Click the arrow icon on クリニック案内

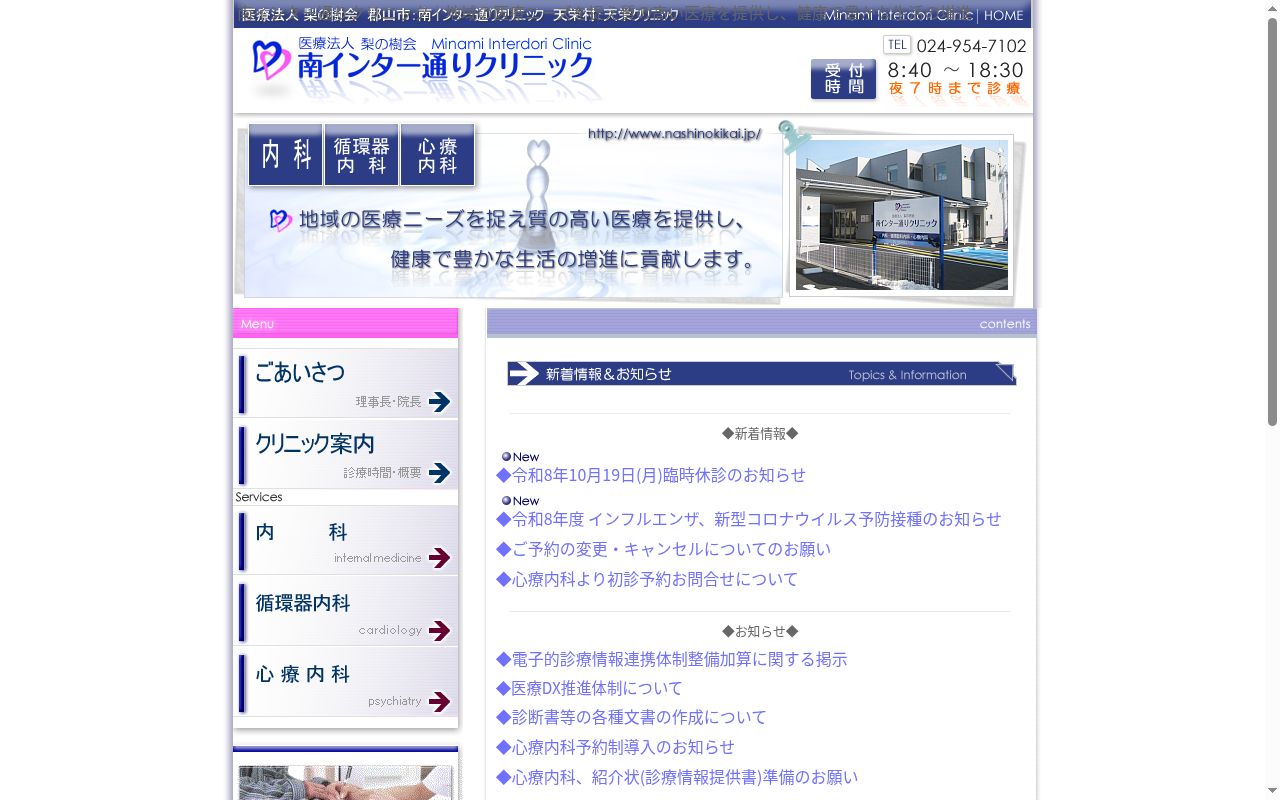(439, 473)
